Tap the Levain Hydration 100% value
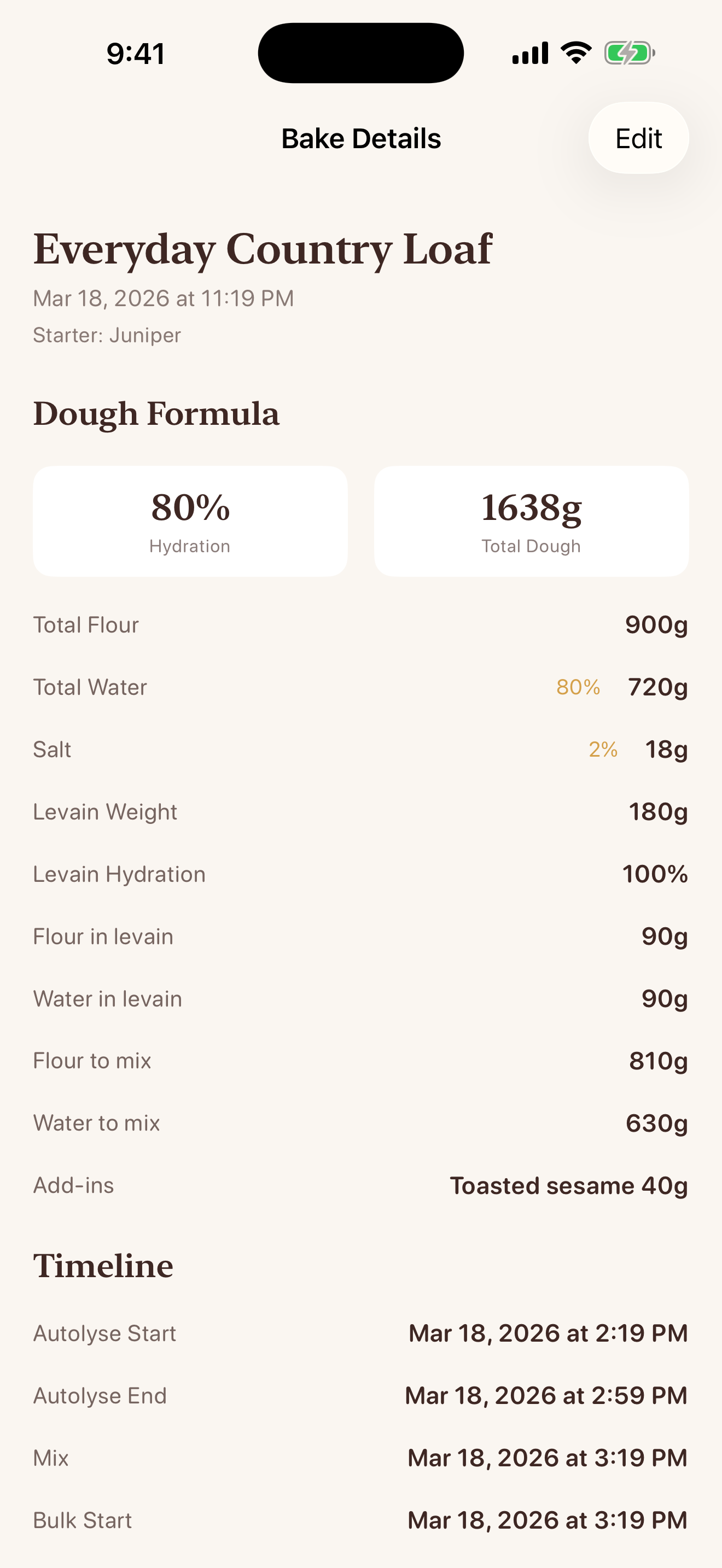Screen dimensions: 722x1568 pos(654,874)
